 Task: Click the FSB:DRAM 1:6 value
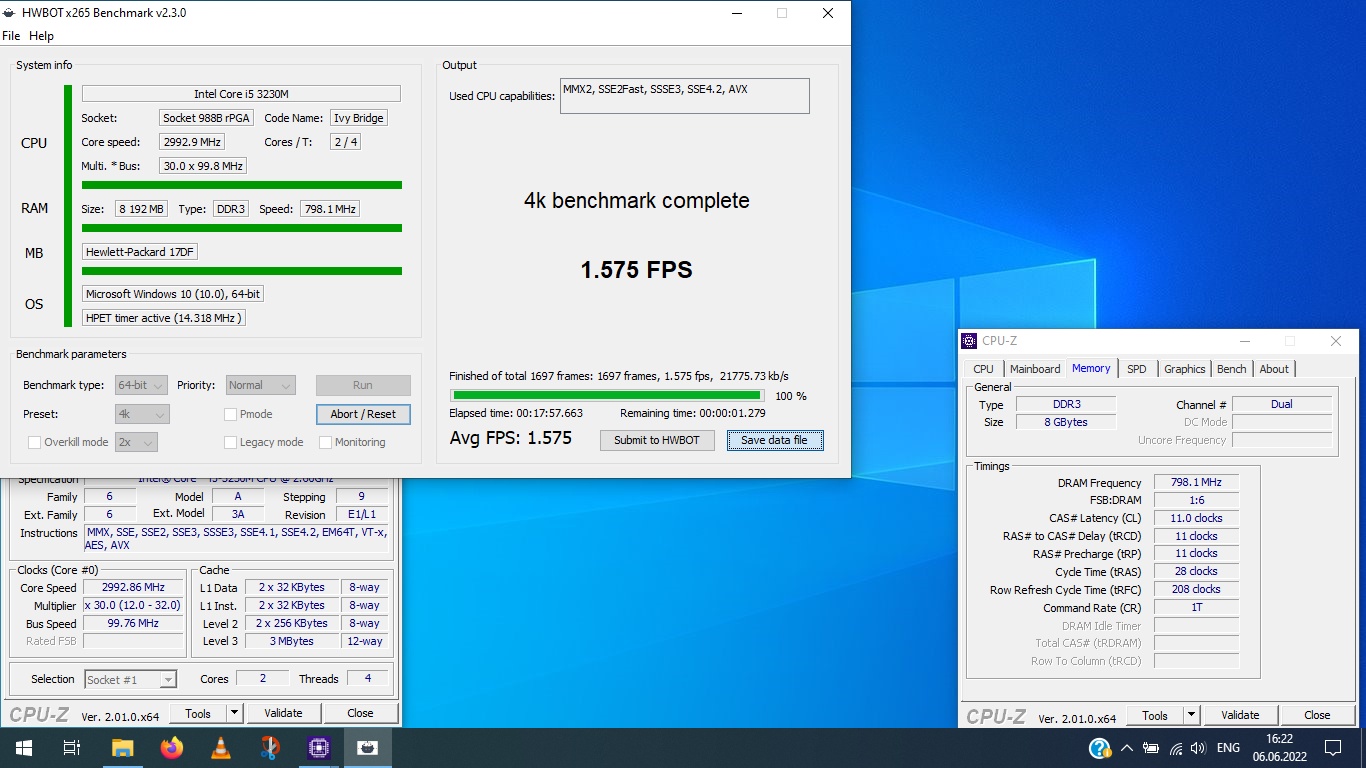pyautogui.click(x=1196, y=500)
